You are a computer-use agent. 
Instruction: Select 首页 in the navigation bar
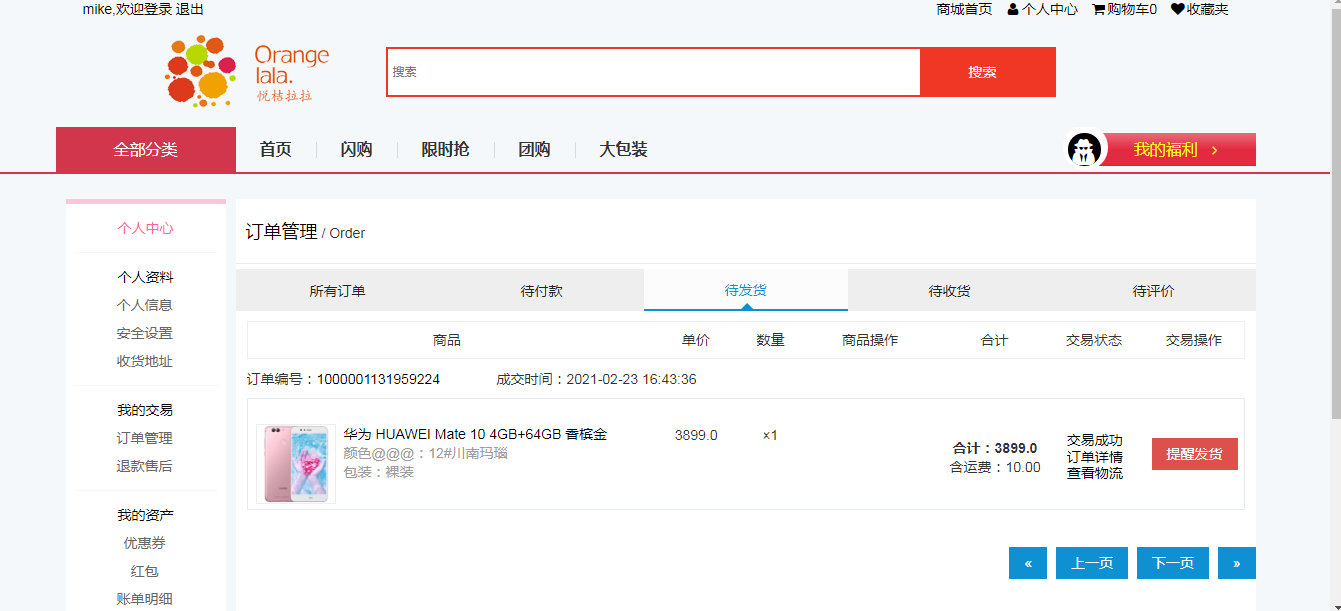275,150
